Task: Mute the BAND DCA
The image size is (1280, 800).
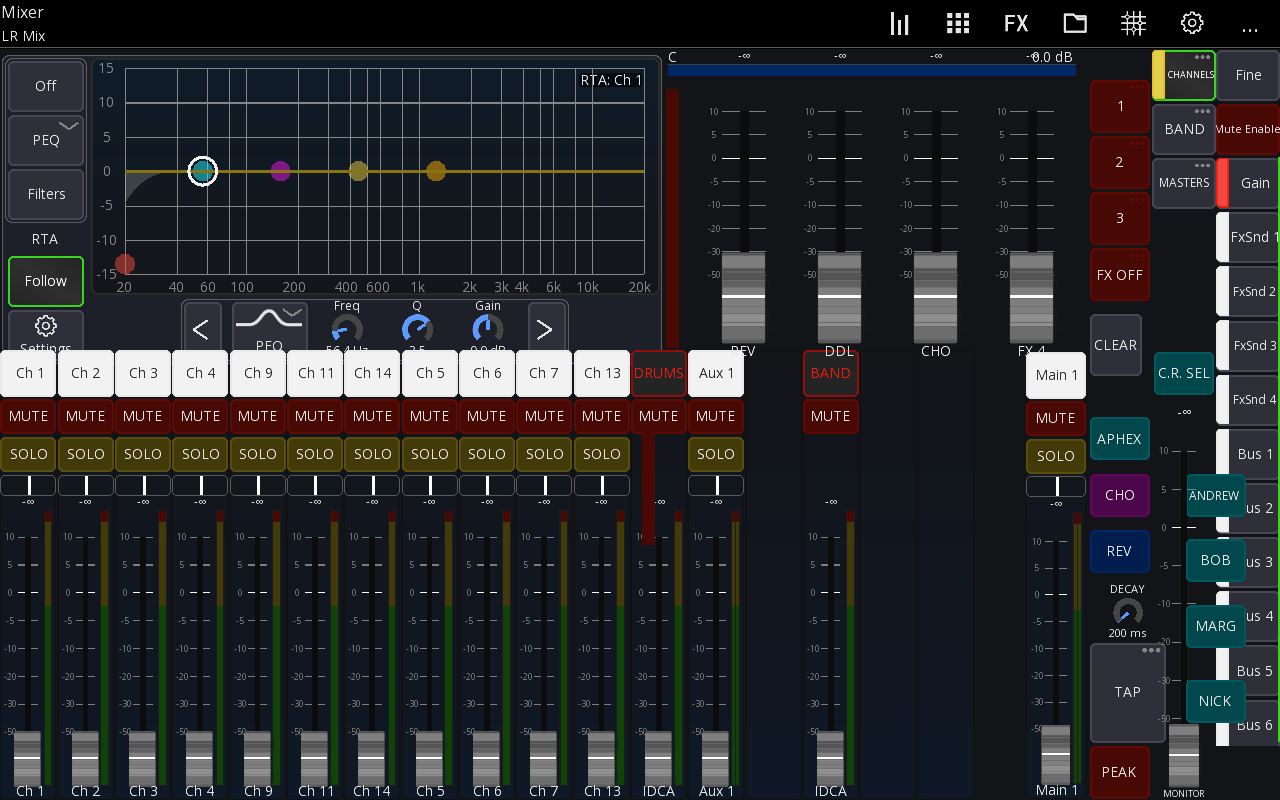Action: (831, 416)
